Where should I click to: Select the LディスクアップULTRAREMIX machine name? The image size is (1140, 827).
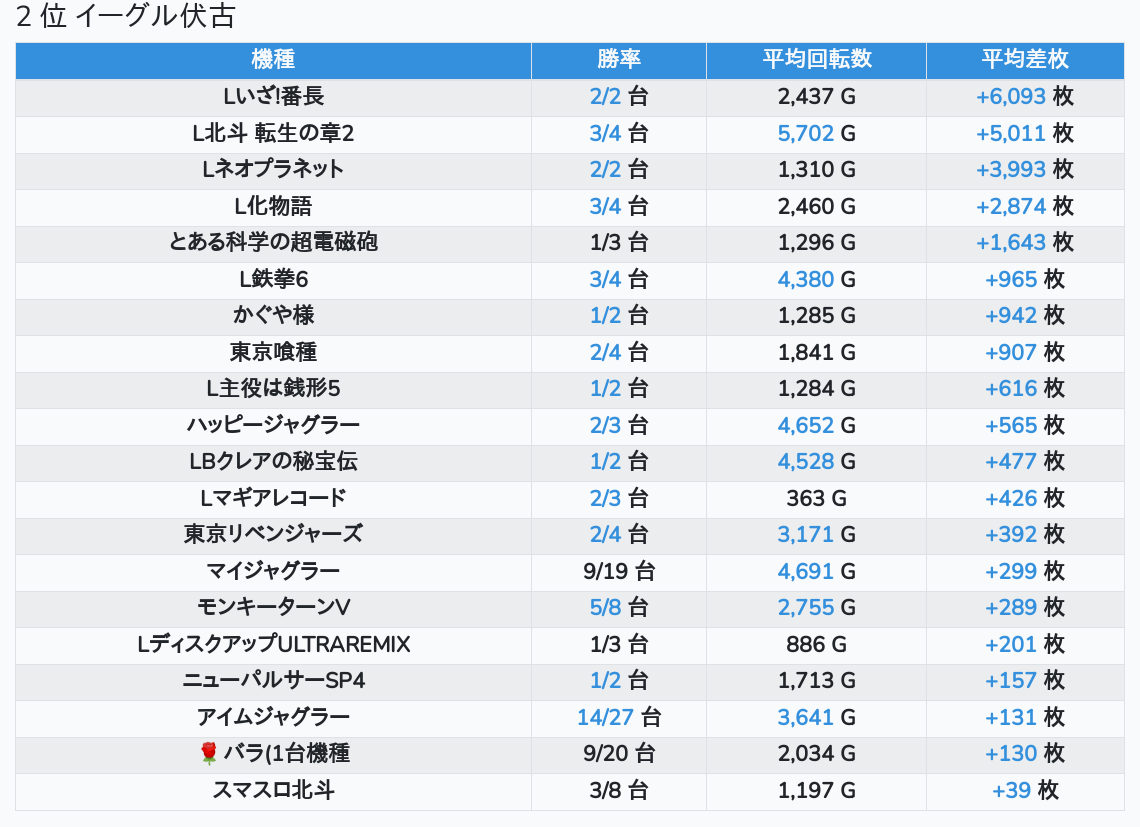tap(273, 644)
